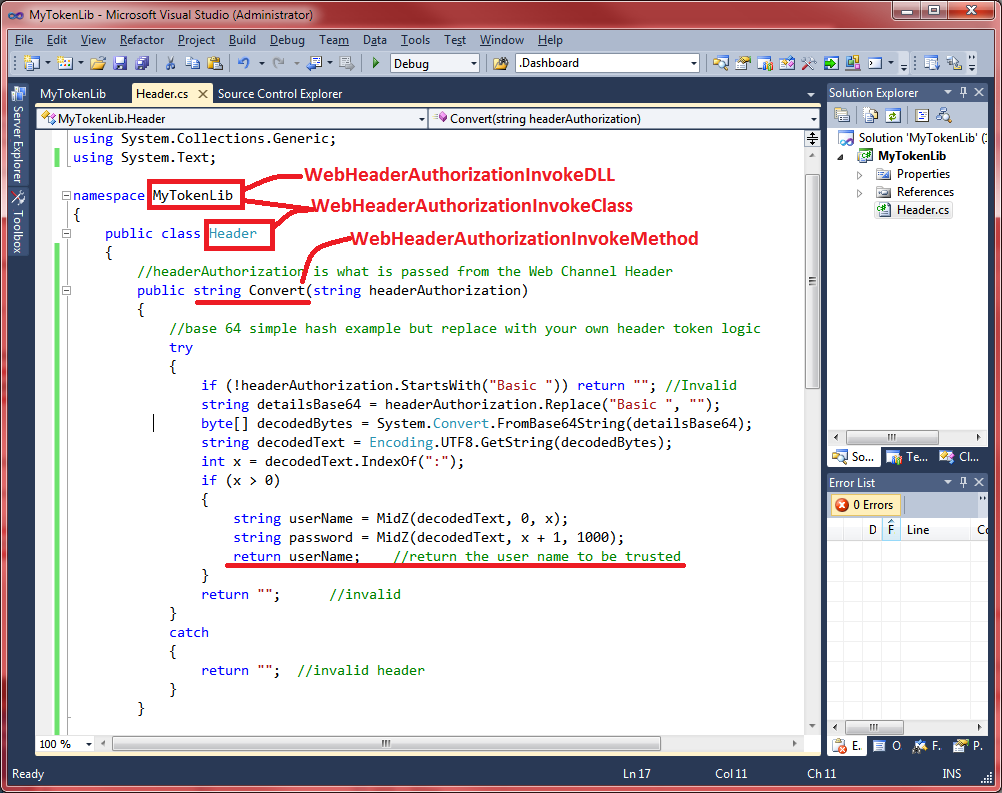The width and height of the screenshot is (1002, 793).
Task: Open the Toolbox using hammer and wrench icon
Action: 808,63
